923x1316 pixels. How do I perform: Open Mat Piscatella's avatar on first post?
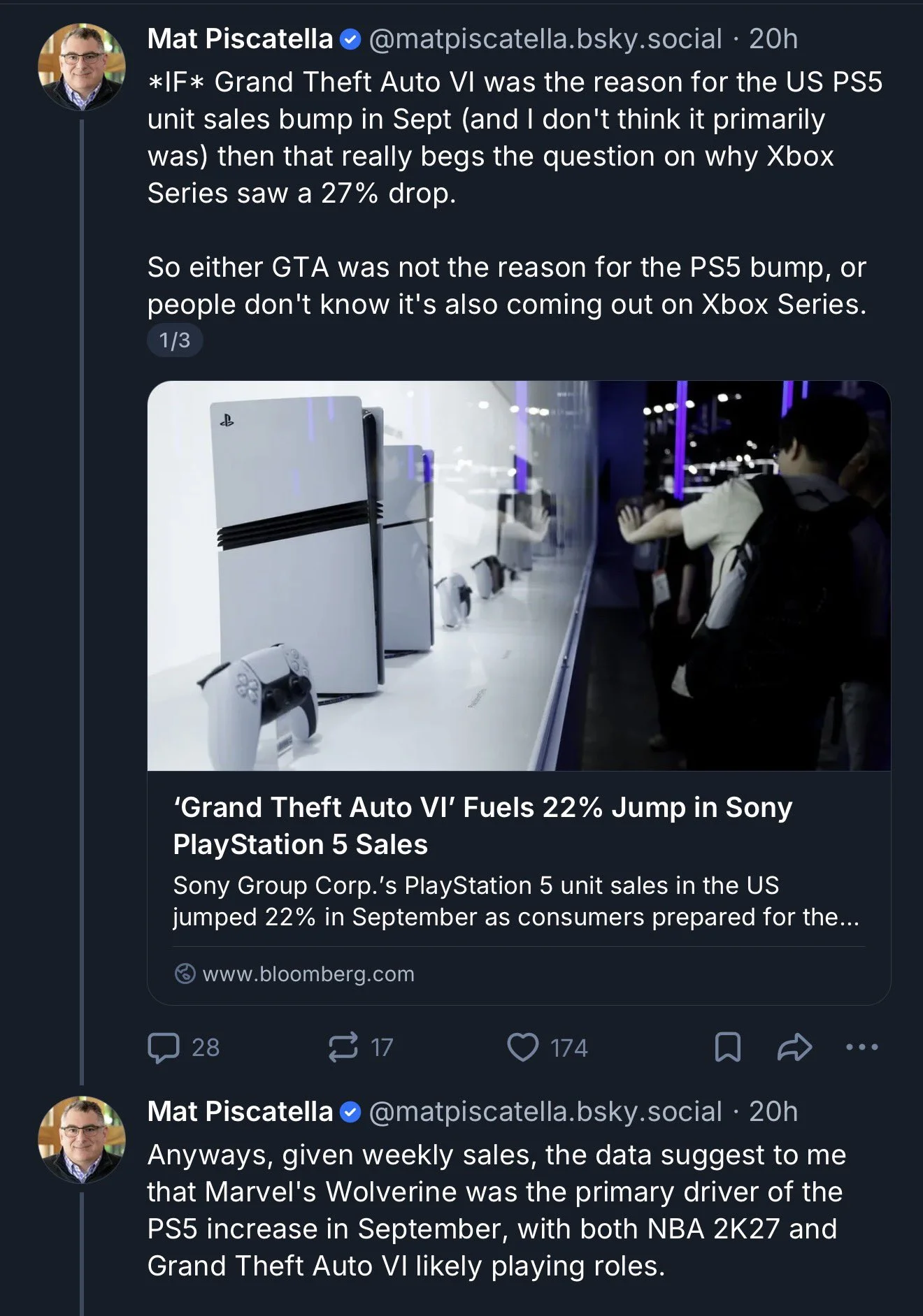81,66
